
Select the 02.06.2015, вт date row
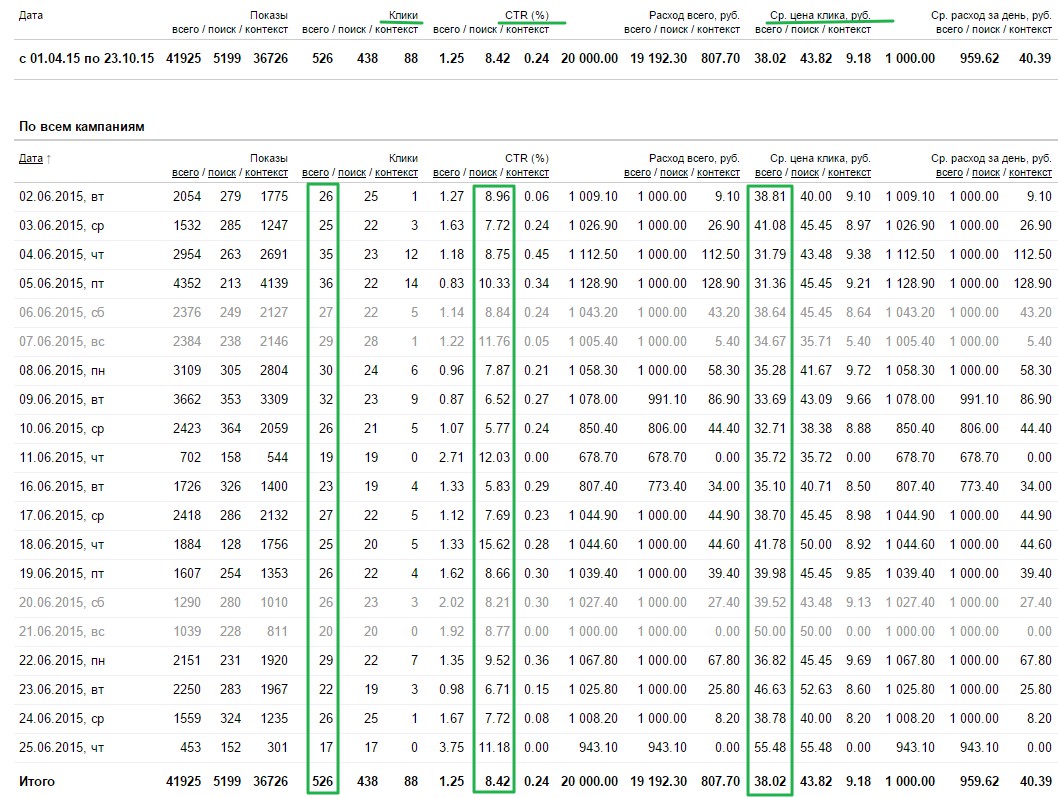(x=533, y=196)
